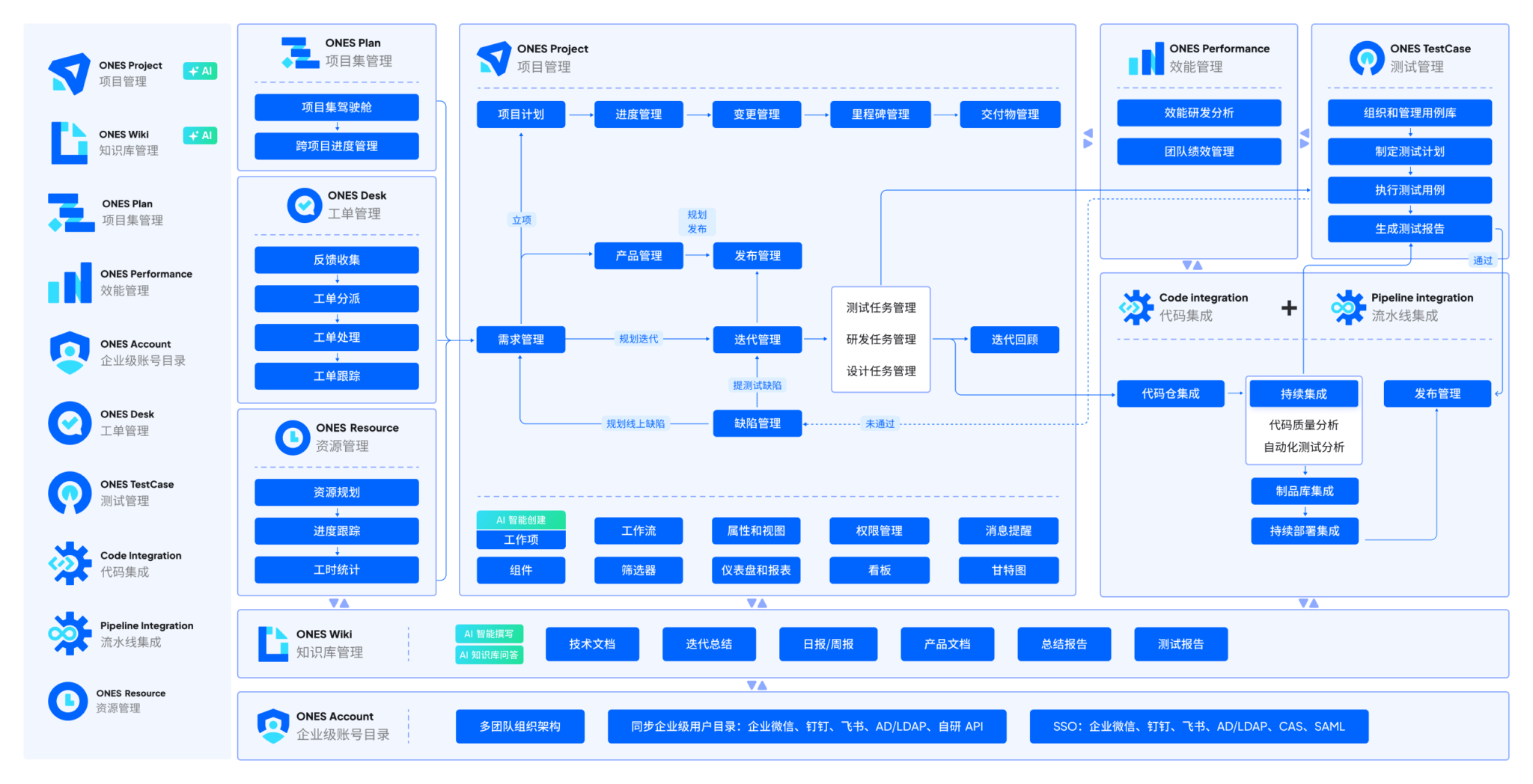Click the ONES Wiki knowledge base icon
This screenshot has height=784, width=1533.
tap(70, 142)
